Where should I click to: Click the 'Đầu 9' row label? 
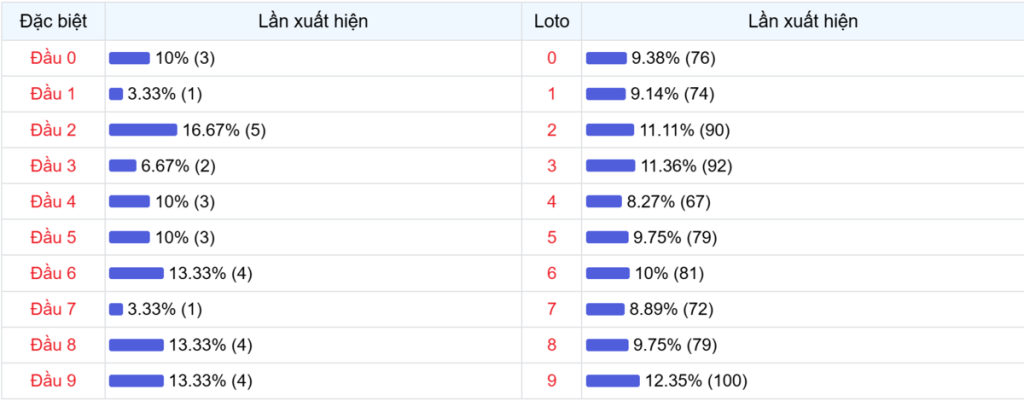[x=53, y=380]
